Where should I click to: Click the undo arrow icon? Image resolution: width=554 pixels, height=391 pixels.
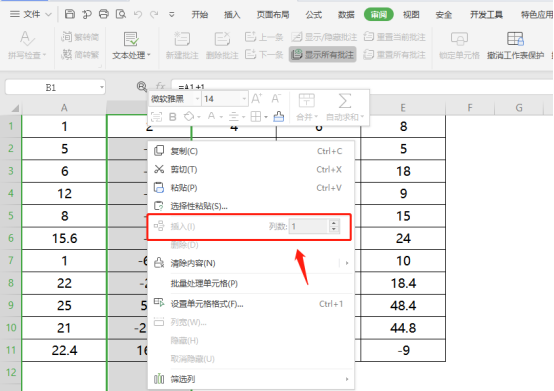click(138, 14)
